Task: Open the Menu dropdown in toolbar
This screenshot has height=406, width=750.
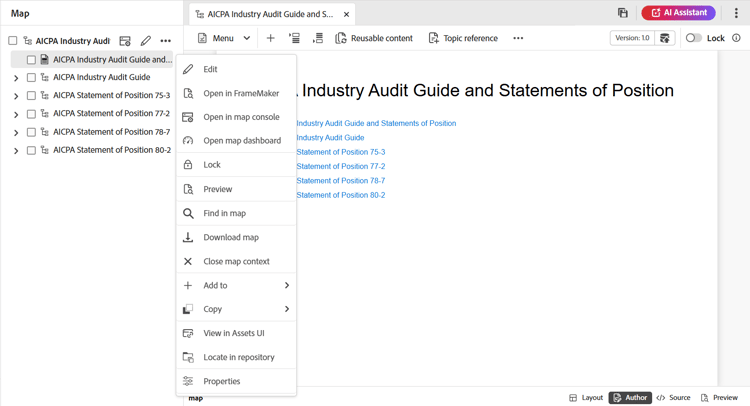Action: 224,38
